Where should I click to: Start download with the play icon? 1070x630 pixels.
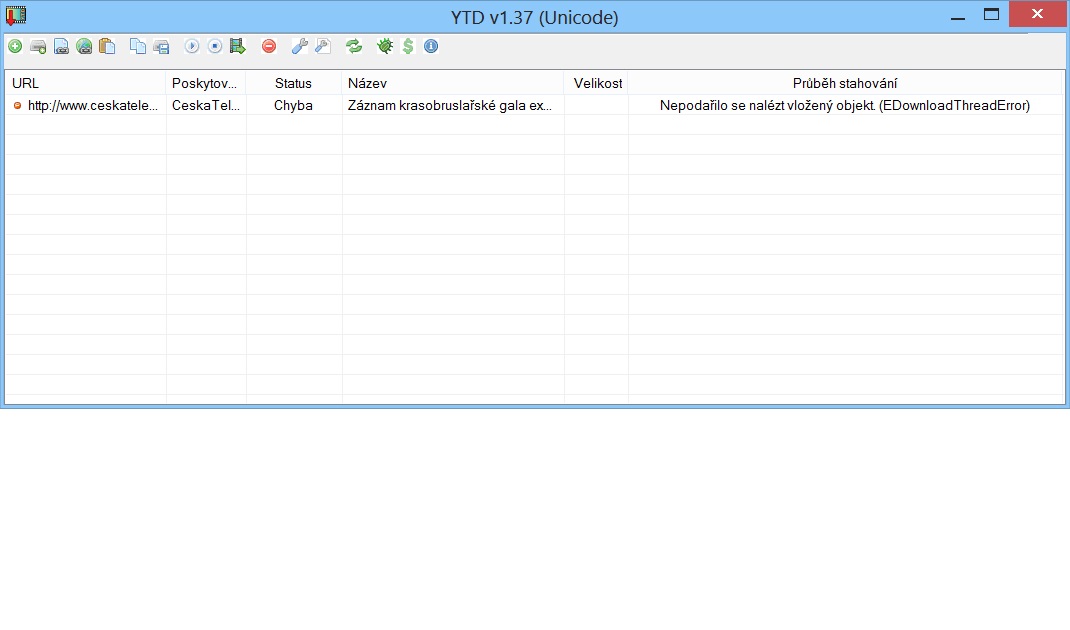click(192, 46)
